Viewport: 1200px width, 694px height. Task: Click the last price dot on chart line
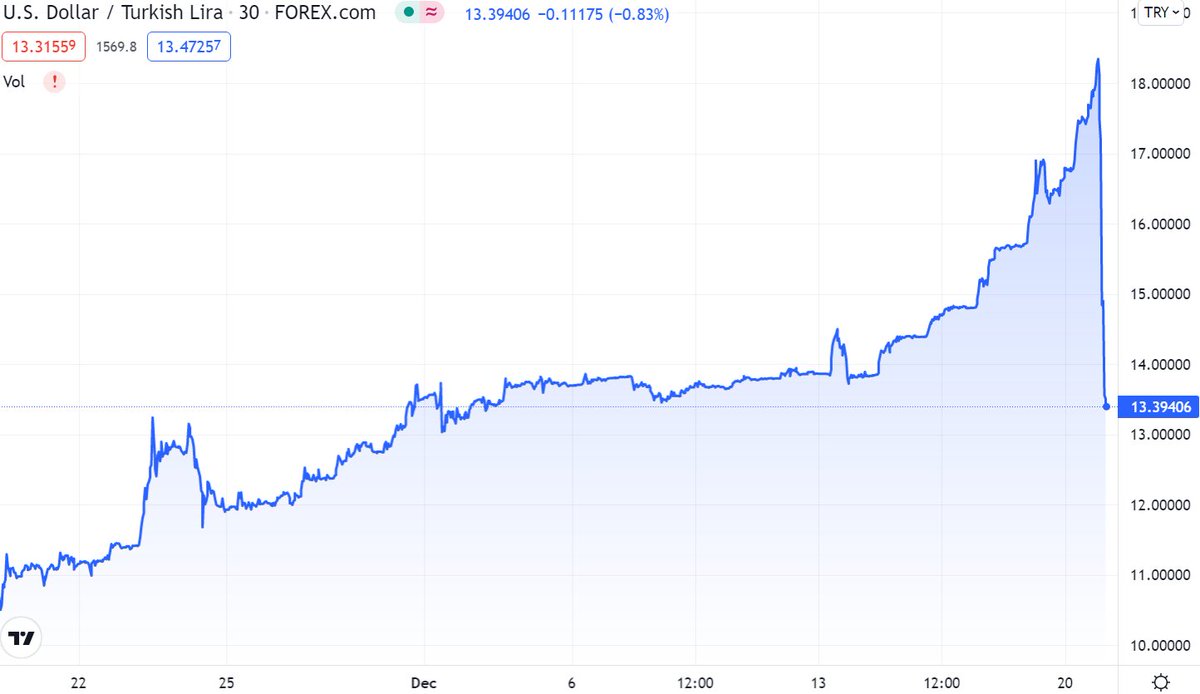point(1106,406)
